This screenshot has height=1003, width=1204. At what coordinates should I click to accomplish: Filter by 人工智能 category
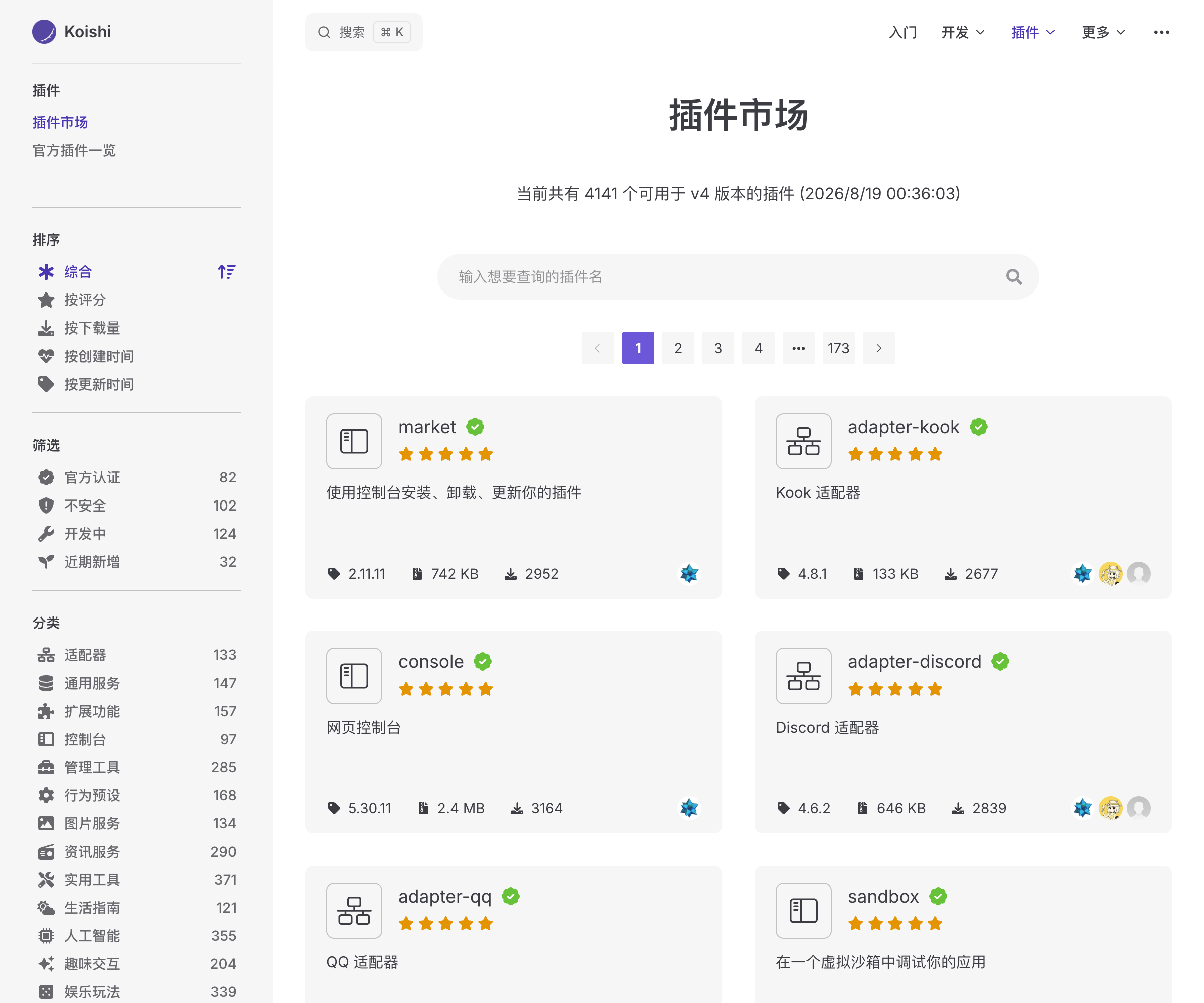(136, 936)
